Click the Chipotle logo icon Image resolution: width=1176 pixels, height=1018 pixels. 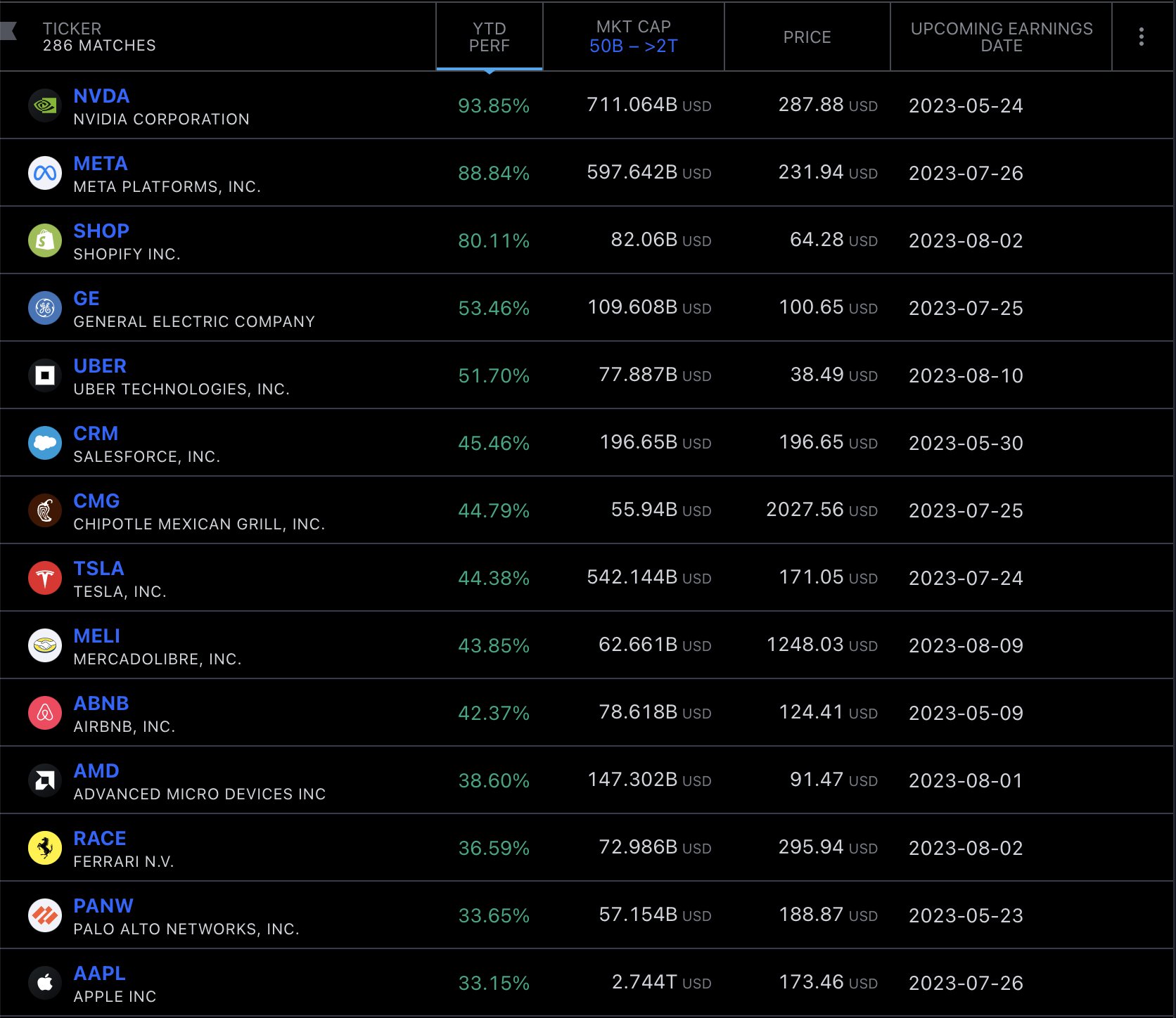point(45,510)
